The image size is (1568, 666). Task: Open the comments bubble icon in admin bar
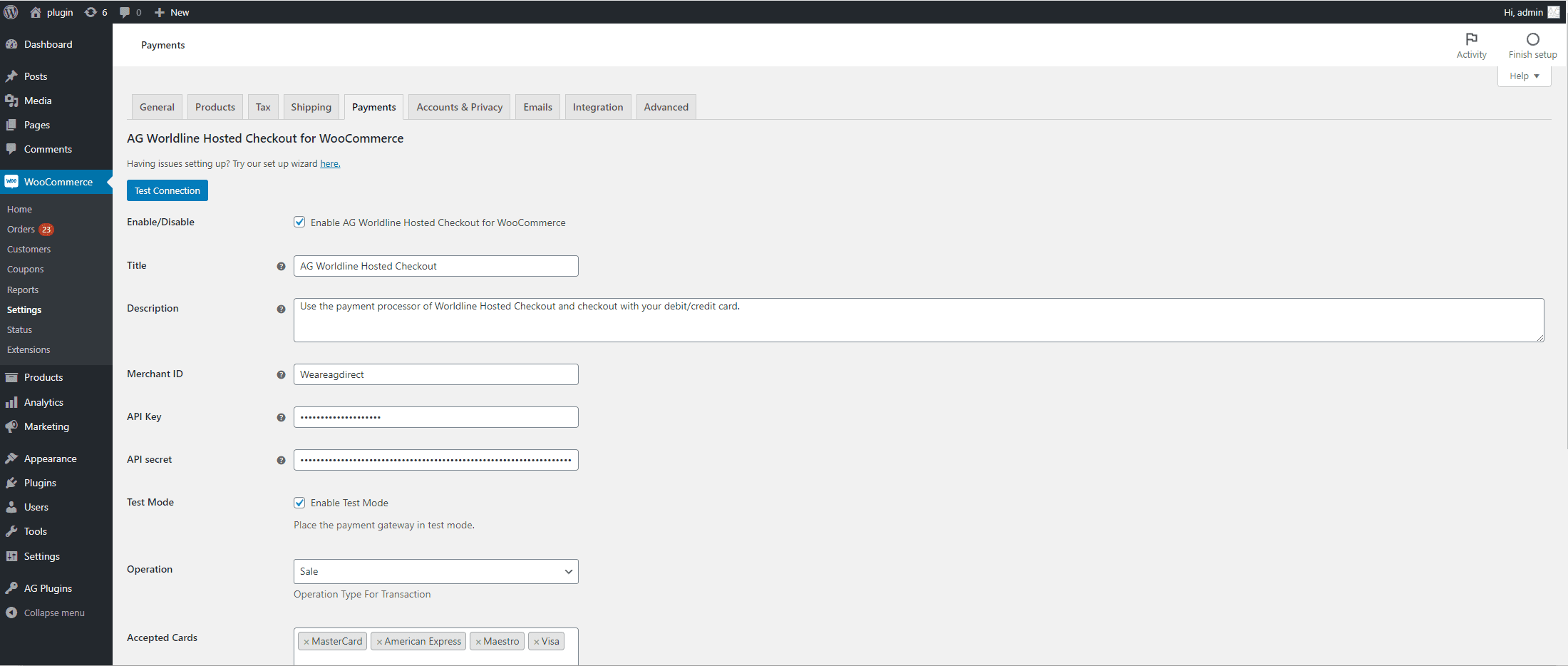[125, 12]
